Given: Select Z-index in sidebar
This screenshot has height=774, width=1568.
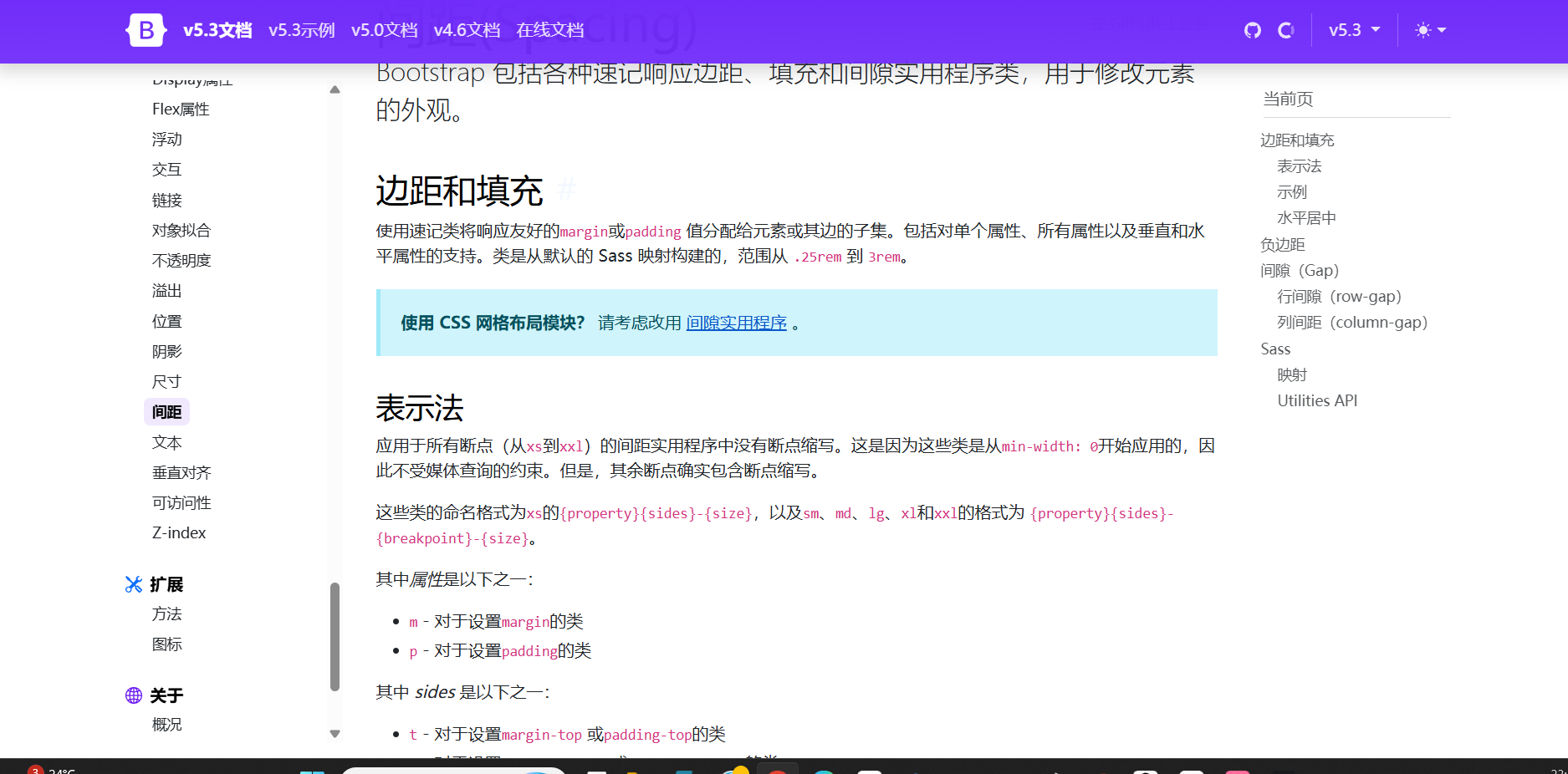Looking at the screenshot, I should (179, 532).
